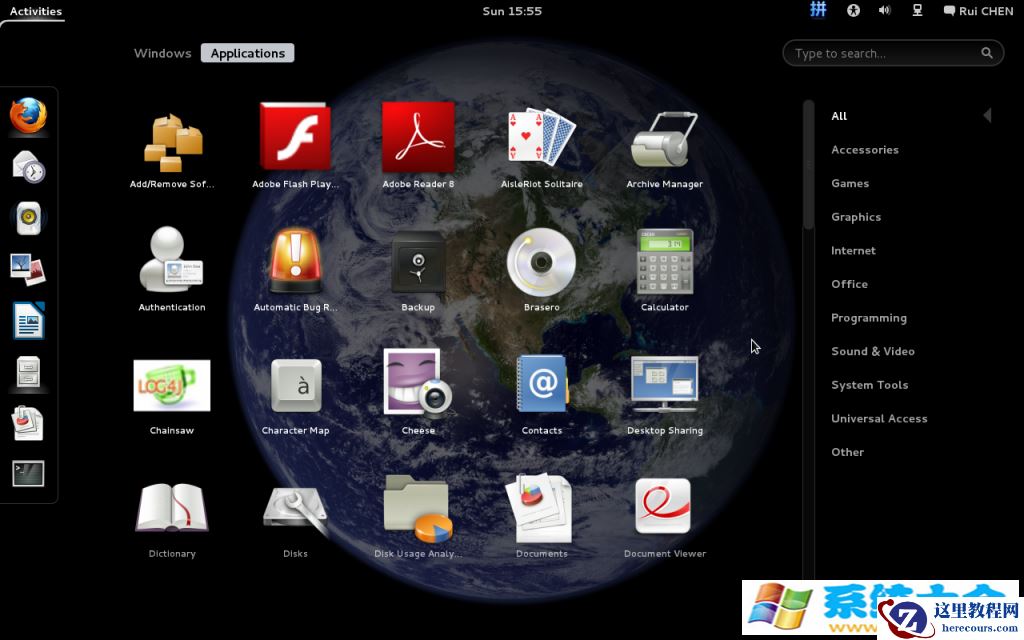Select the Applications tab

247,53
